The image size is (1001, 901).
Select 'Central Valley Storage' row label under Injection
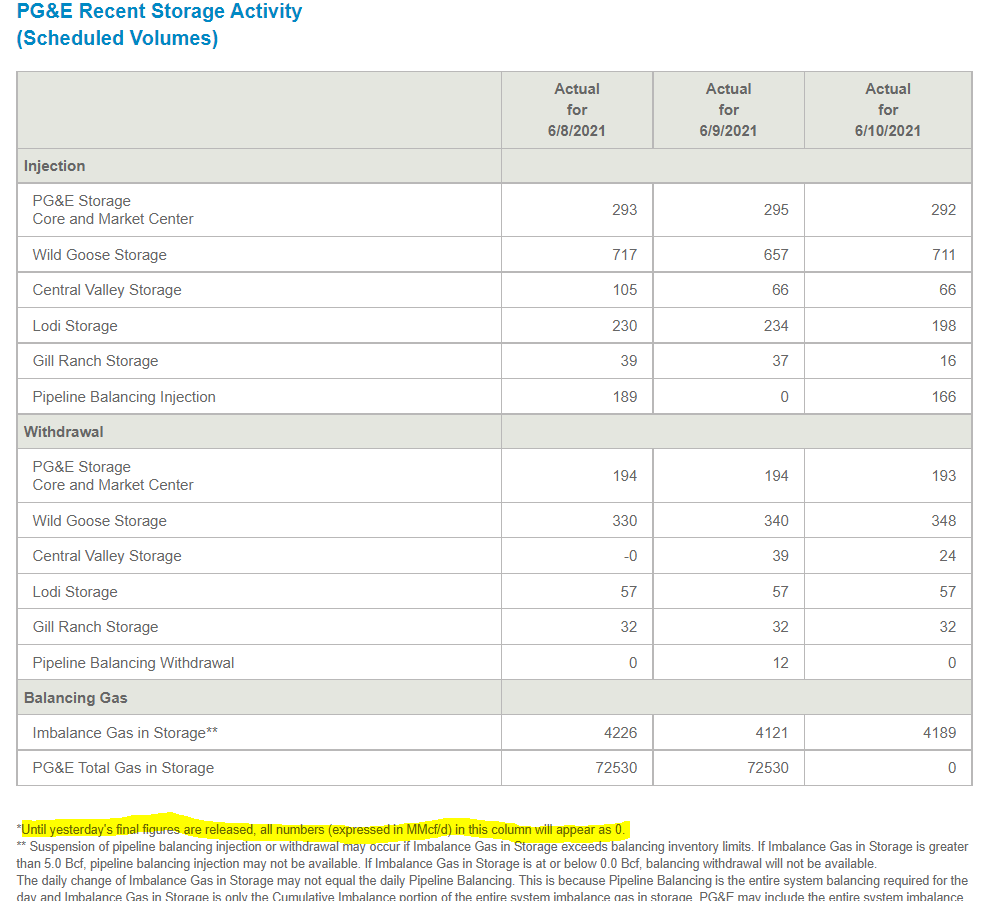107,290
